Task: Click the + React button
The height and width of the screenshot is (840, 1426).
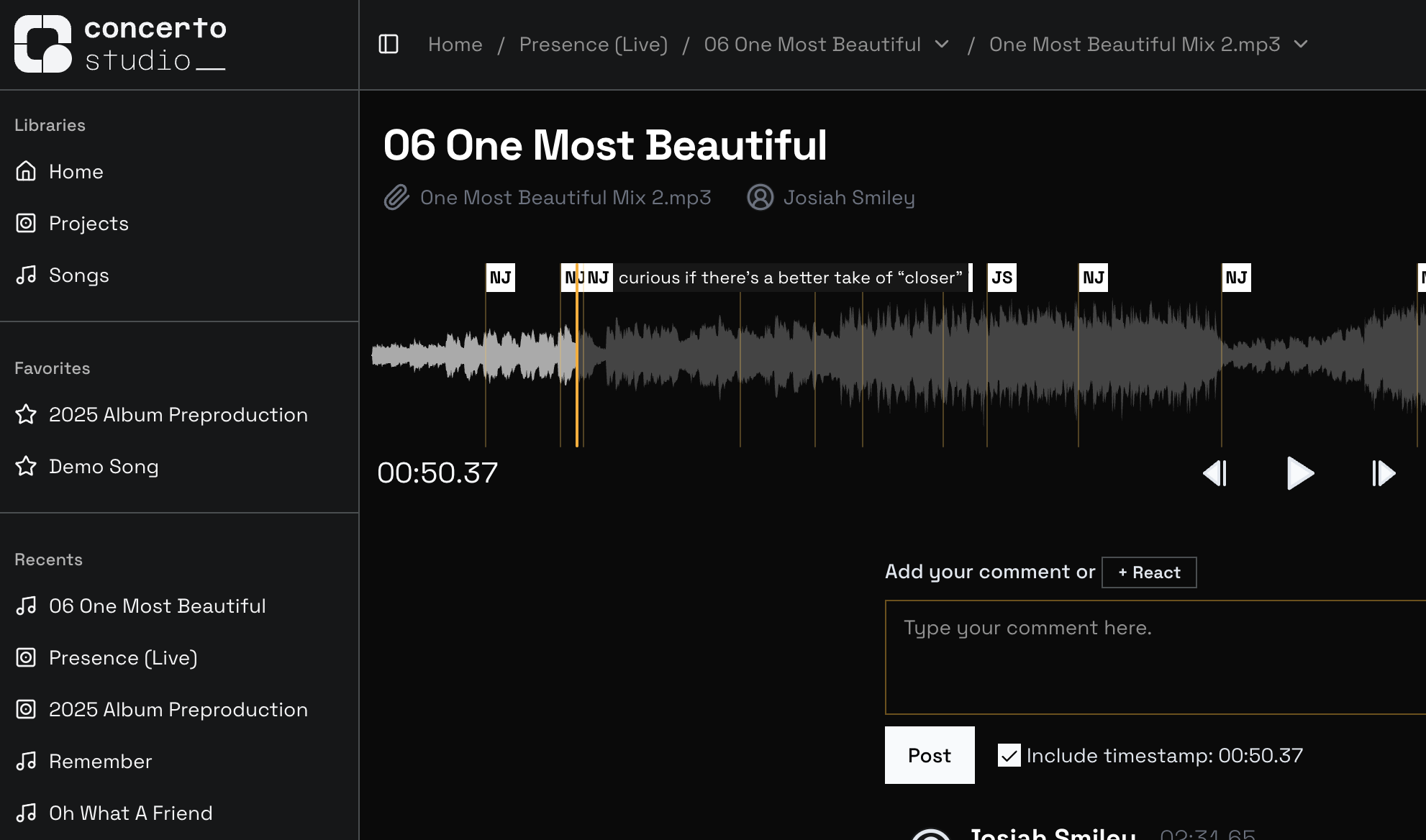Action: (x=1149, y=572)
